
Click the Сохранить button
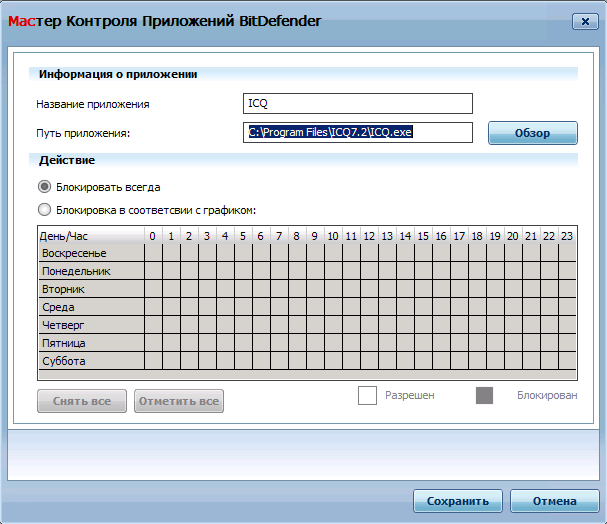click(458, 501)
